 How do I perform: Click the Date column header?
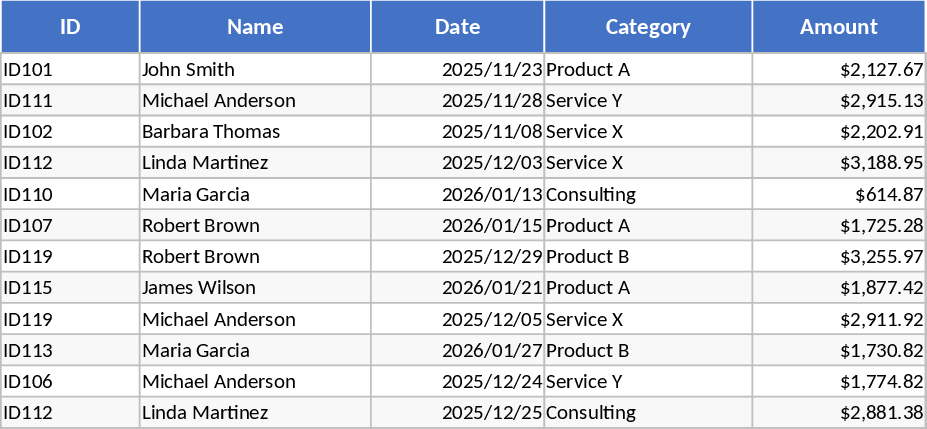coord(457,27)
